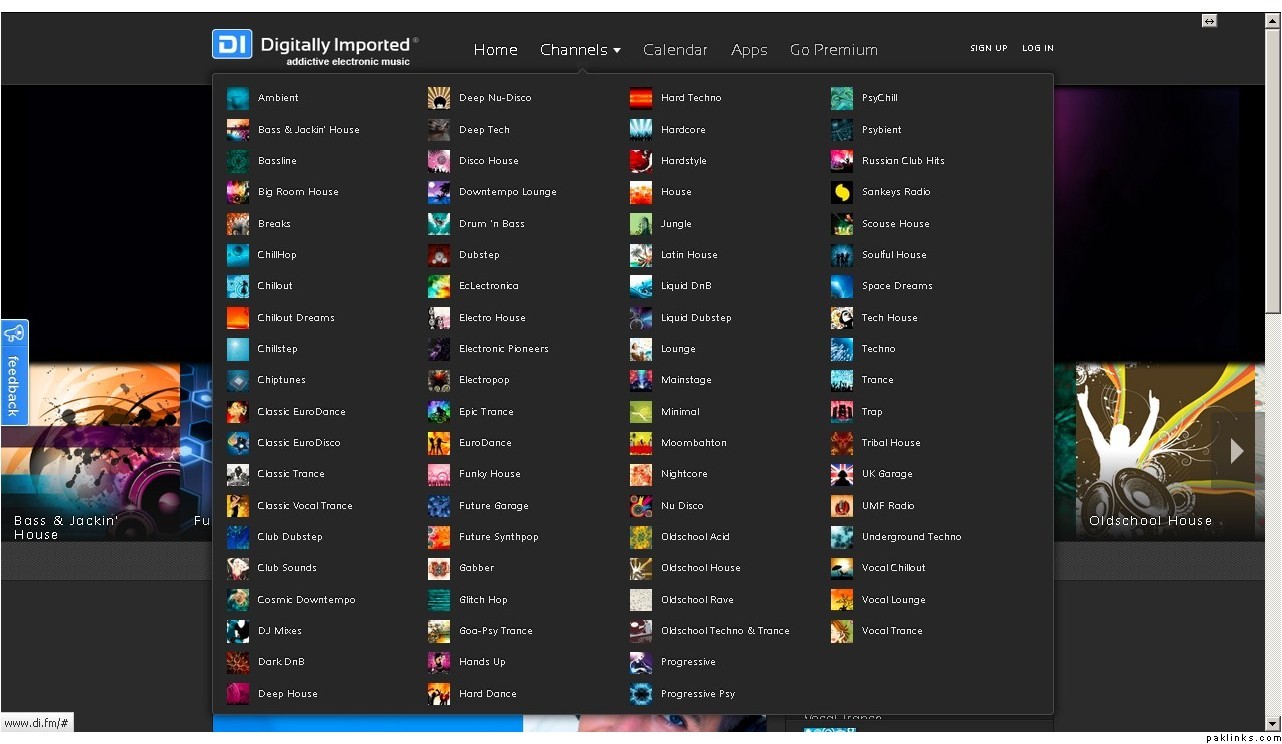Click the Digitally Imported DI logo icon
The height and width of the screenshot is (744, 1282).
[232, 45]
